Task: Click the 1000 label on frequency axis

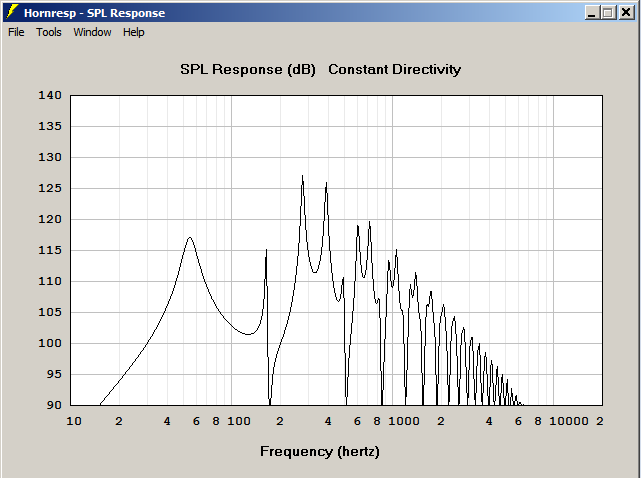Action: (403, 421)
